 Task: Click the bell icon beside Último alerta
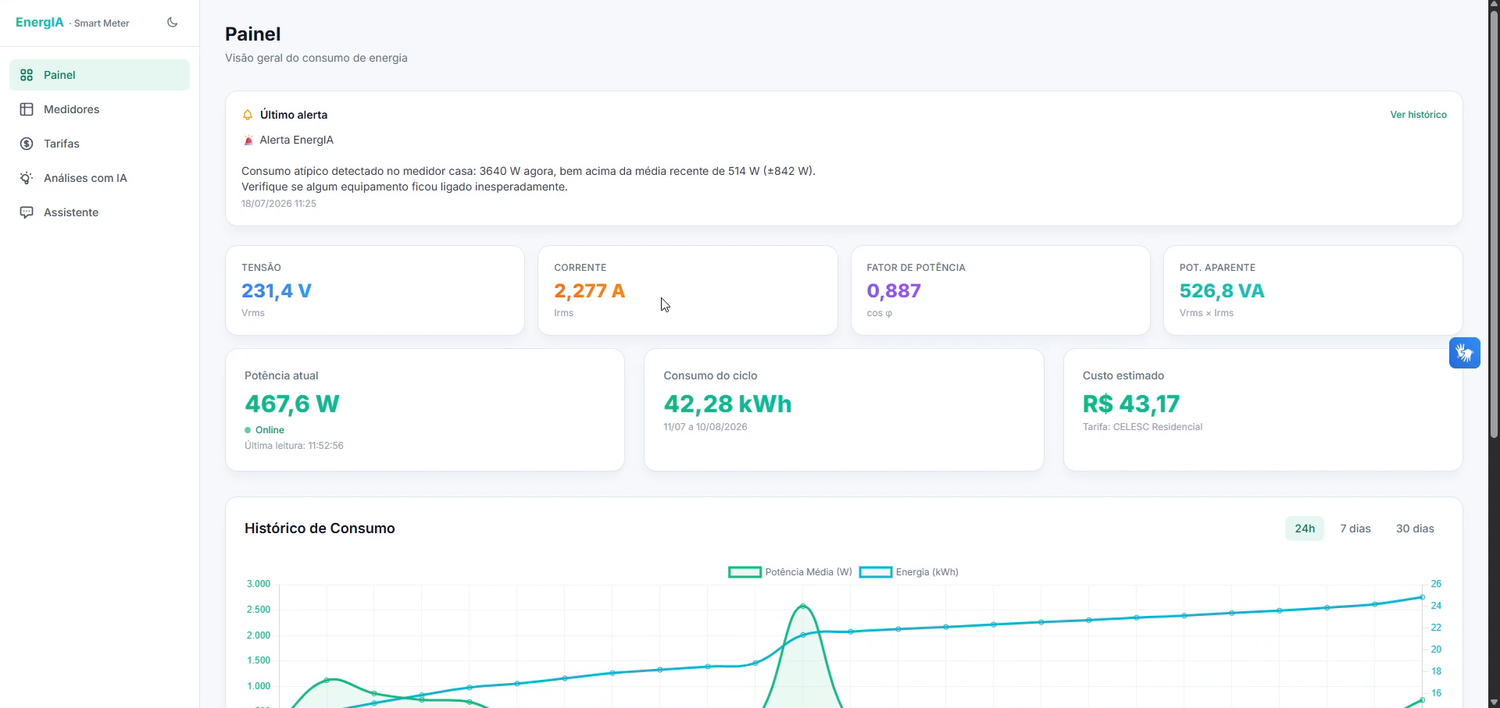tap(248, 115)
